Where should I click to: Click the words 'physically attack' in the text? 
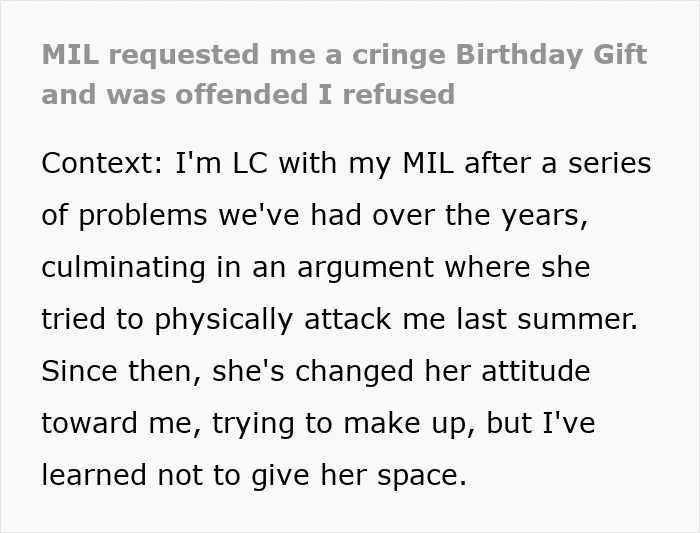[x=273, y=320]
